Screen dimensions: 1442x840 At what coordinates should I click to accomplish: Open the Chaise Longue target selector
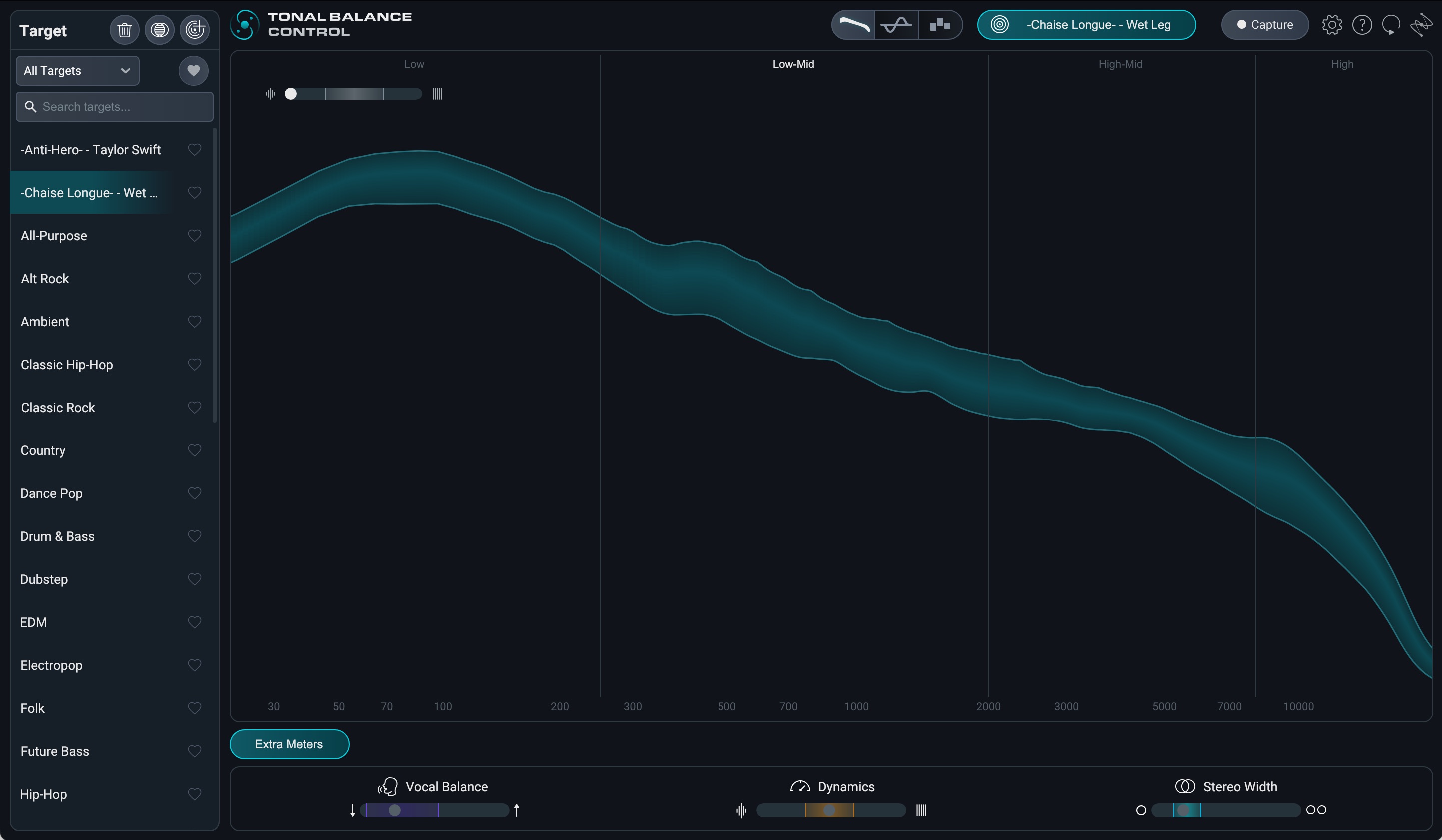(x=1086, y=25)
